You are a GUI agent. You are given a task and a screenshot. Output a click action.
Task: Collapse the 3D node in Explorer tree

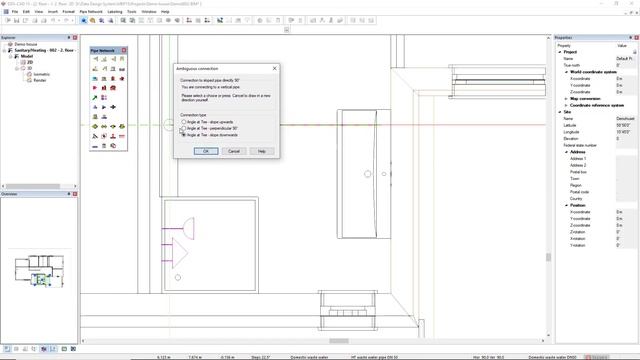[17, 68]
